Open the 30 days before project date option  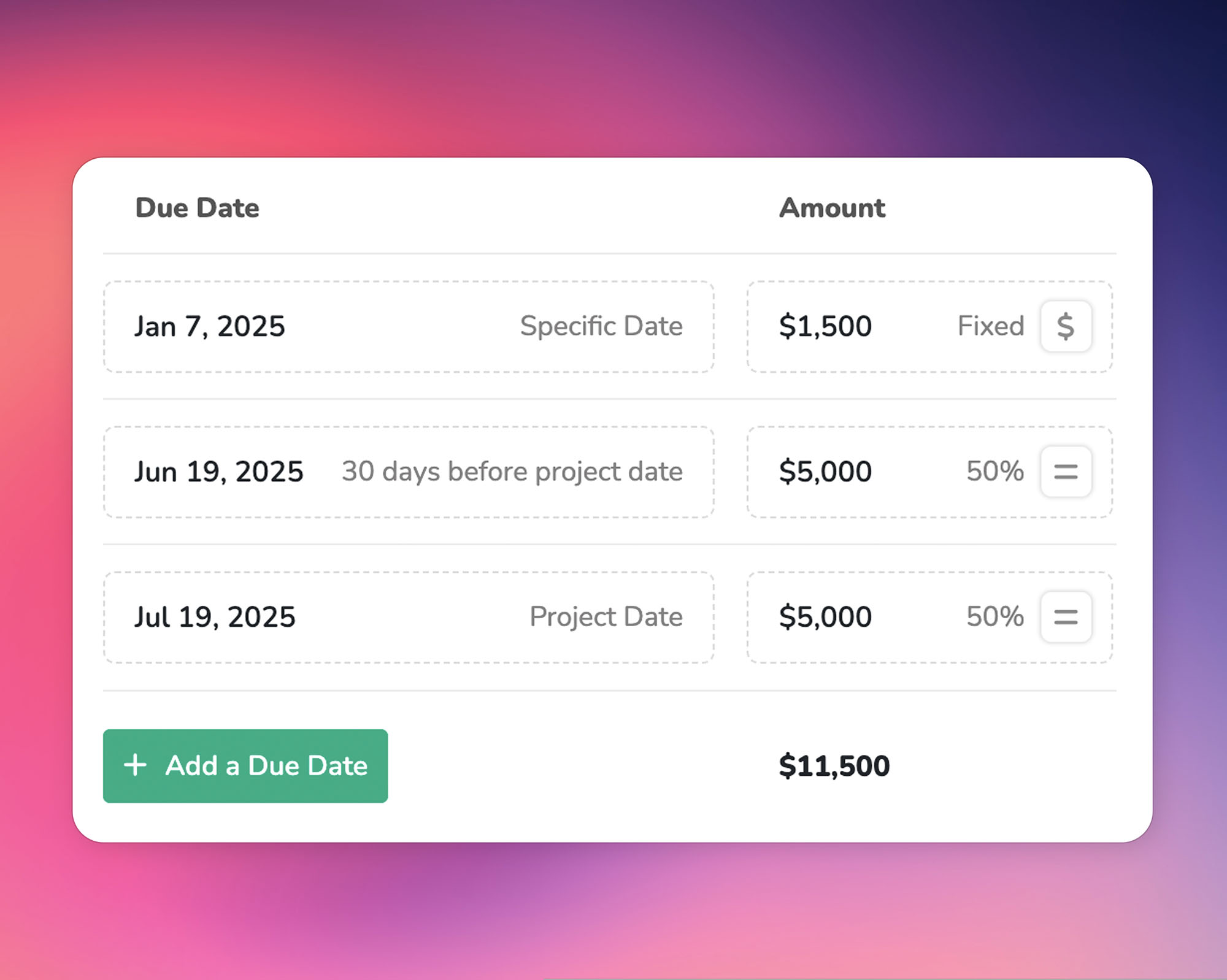coord(512,471)
